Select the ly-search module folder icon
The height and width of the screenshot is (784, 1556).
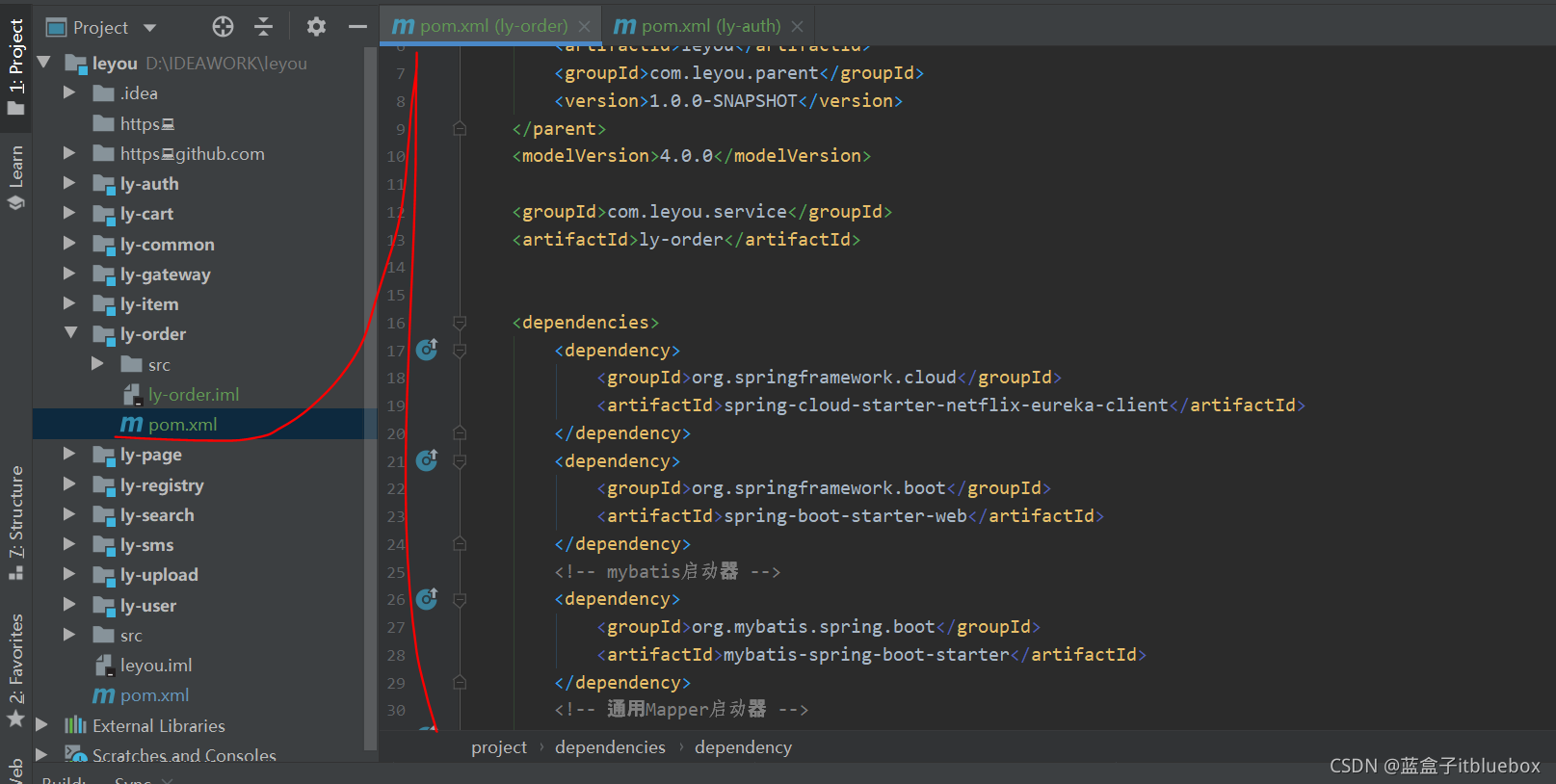click(104, 515)
